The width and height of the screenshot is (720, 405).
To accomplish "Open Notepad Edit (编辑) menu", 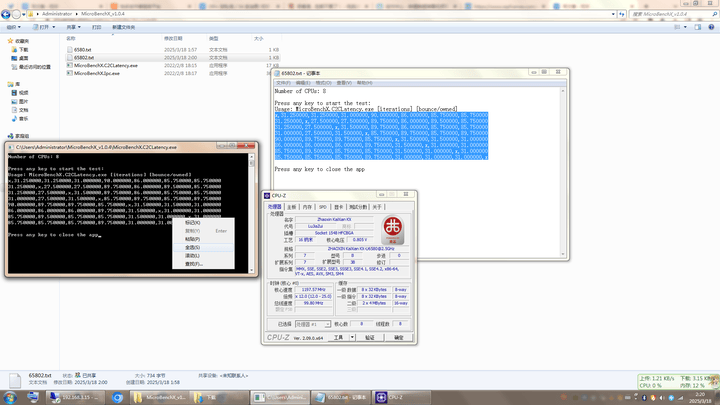I will click(303, 83).
